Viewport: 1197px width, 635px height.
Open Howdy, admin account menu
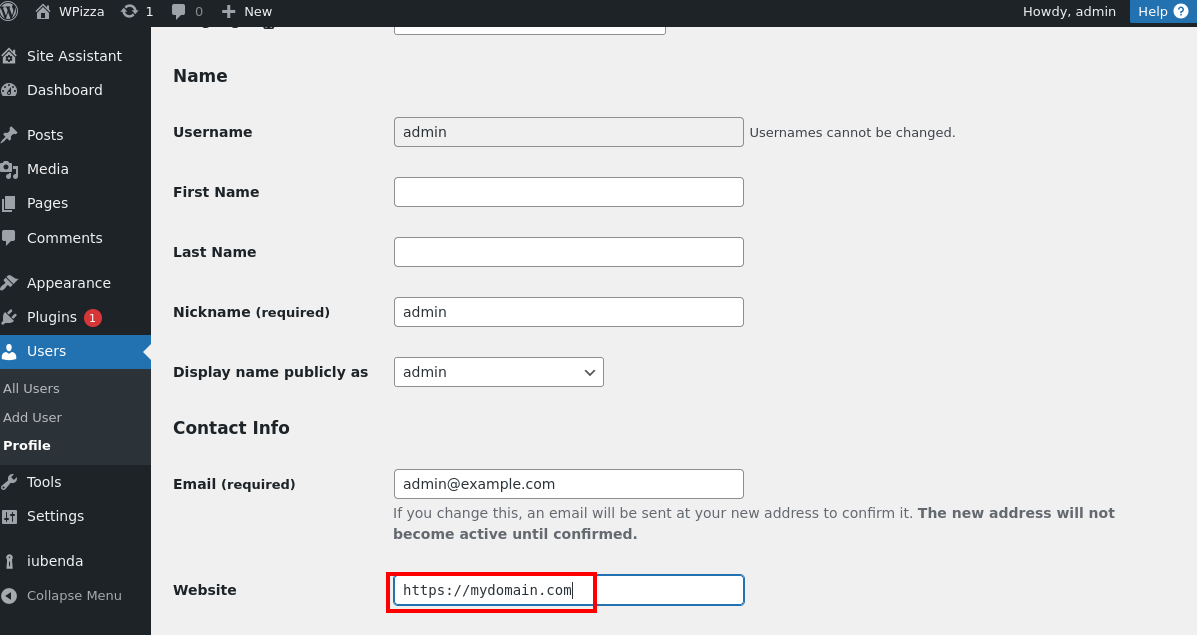click(1068, 11)
